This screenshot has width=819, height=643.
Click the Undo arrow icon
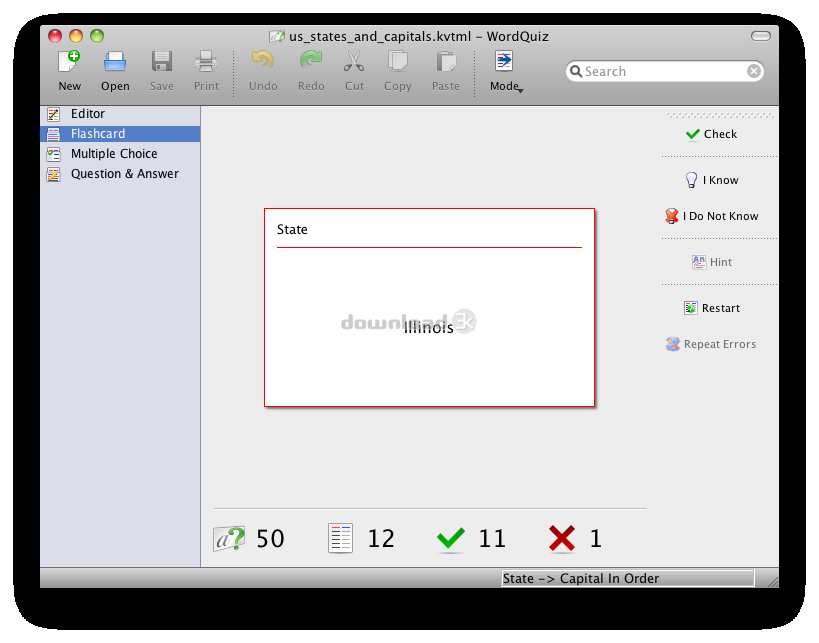point(263,61)
